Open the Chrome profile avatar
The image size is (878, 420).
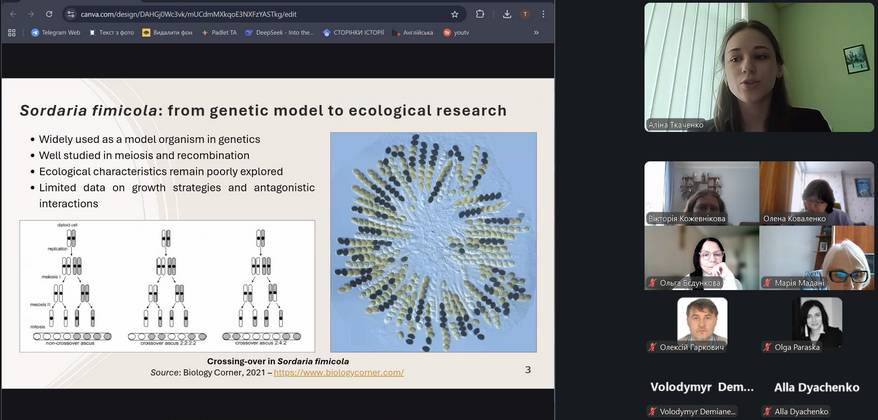[x=525, y=14]
